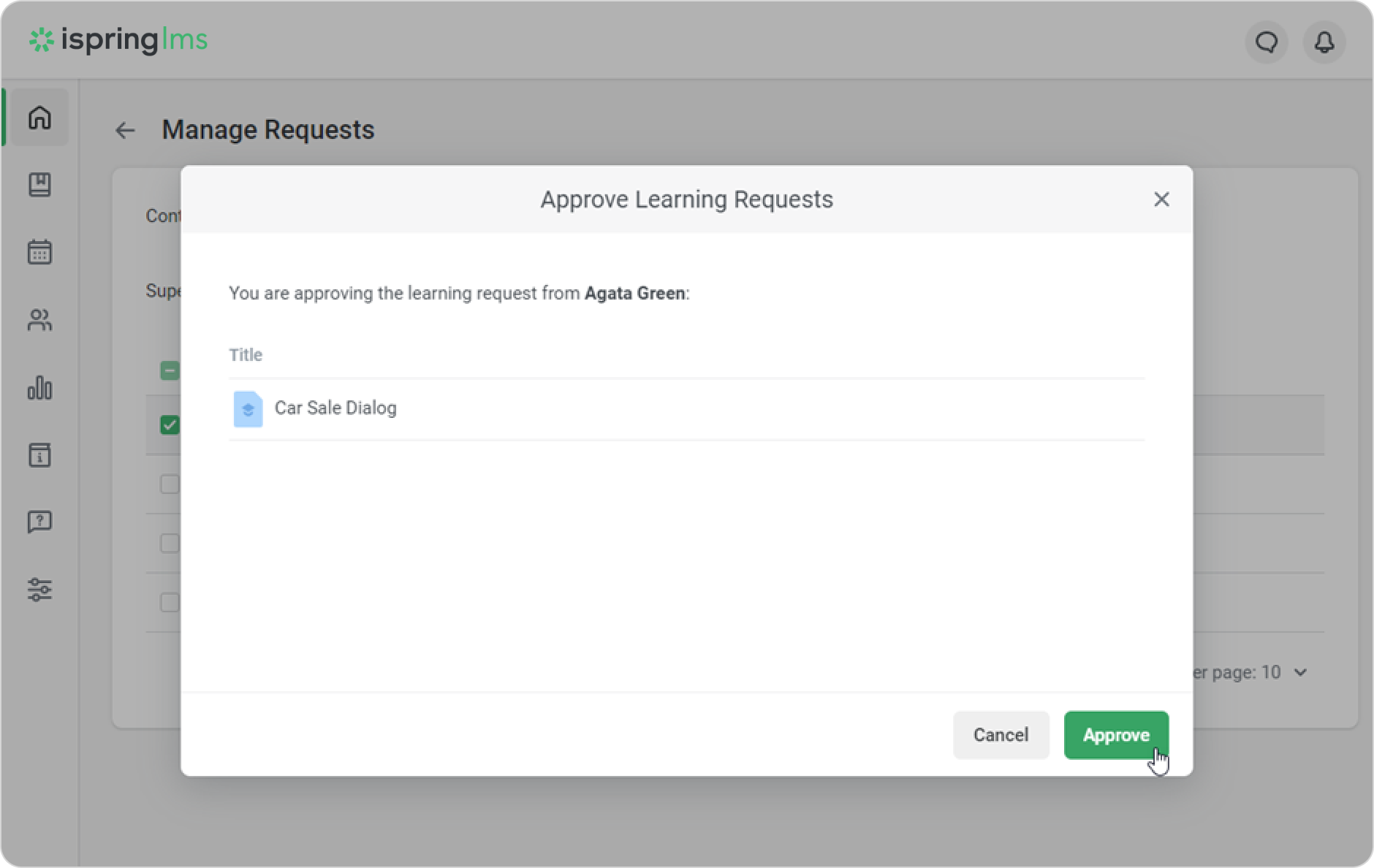Select the Car Sale Dialog row
Viewport: 1374px width, 868px height.
pyautogui.click(x=335, y=408)
